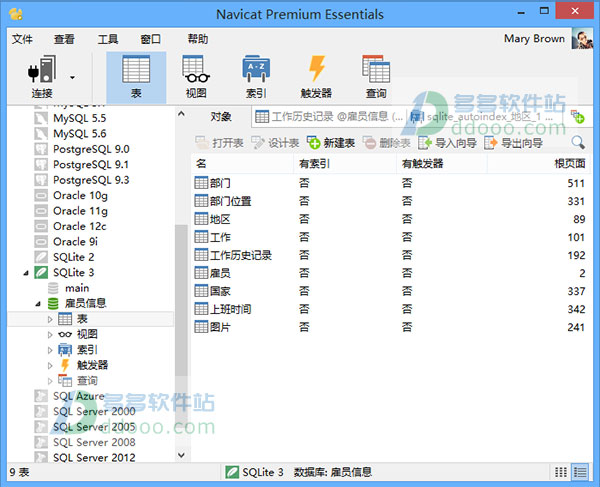
Task: Switch to detail list view mode
Action: [x=580, y=472]
